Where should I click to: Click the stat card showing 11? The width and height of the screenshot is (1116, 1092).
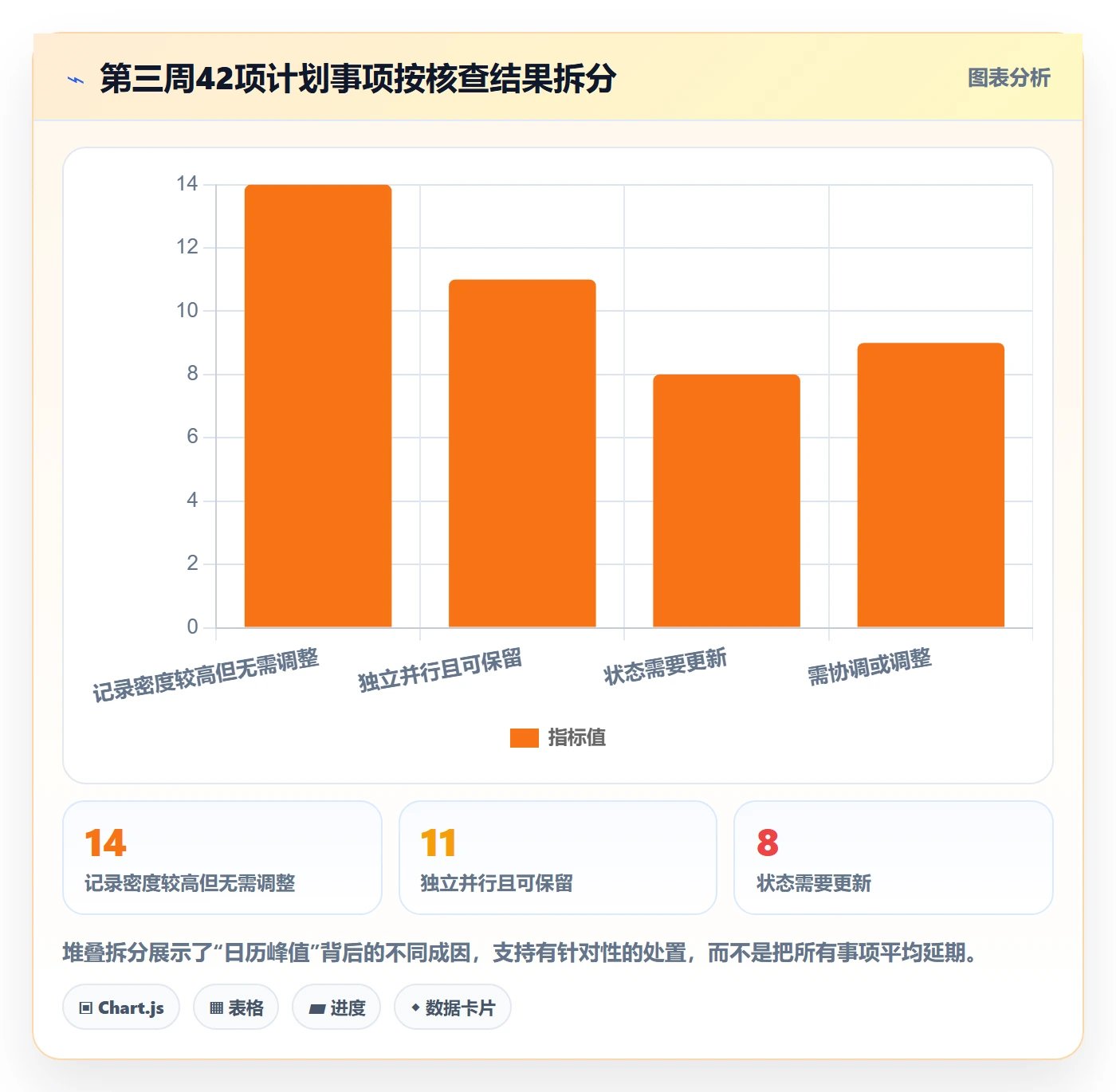[x=558, y=858]
